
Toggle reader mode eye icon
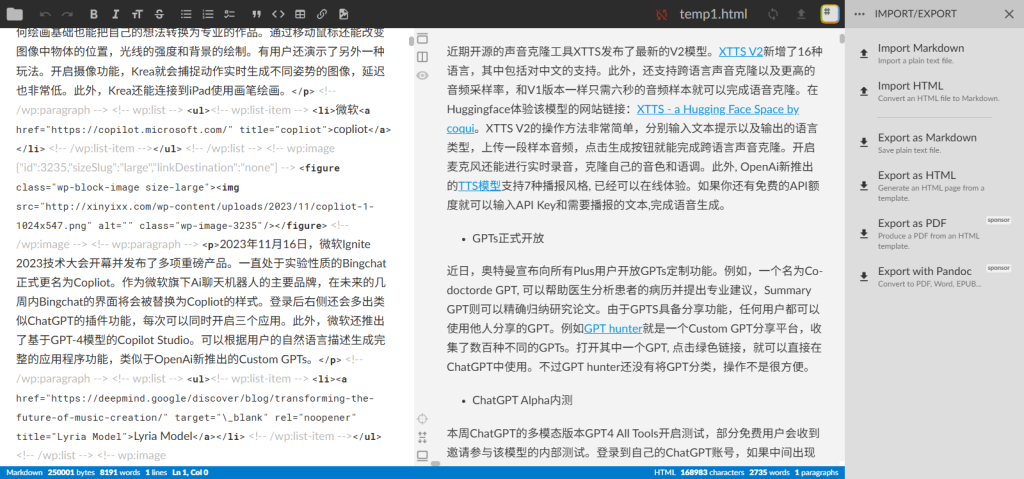(x=423, y=75)
